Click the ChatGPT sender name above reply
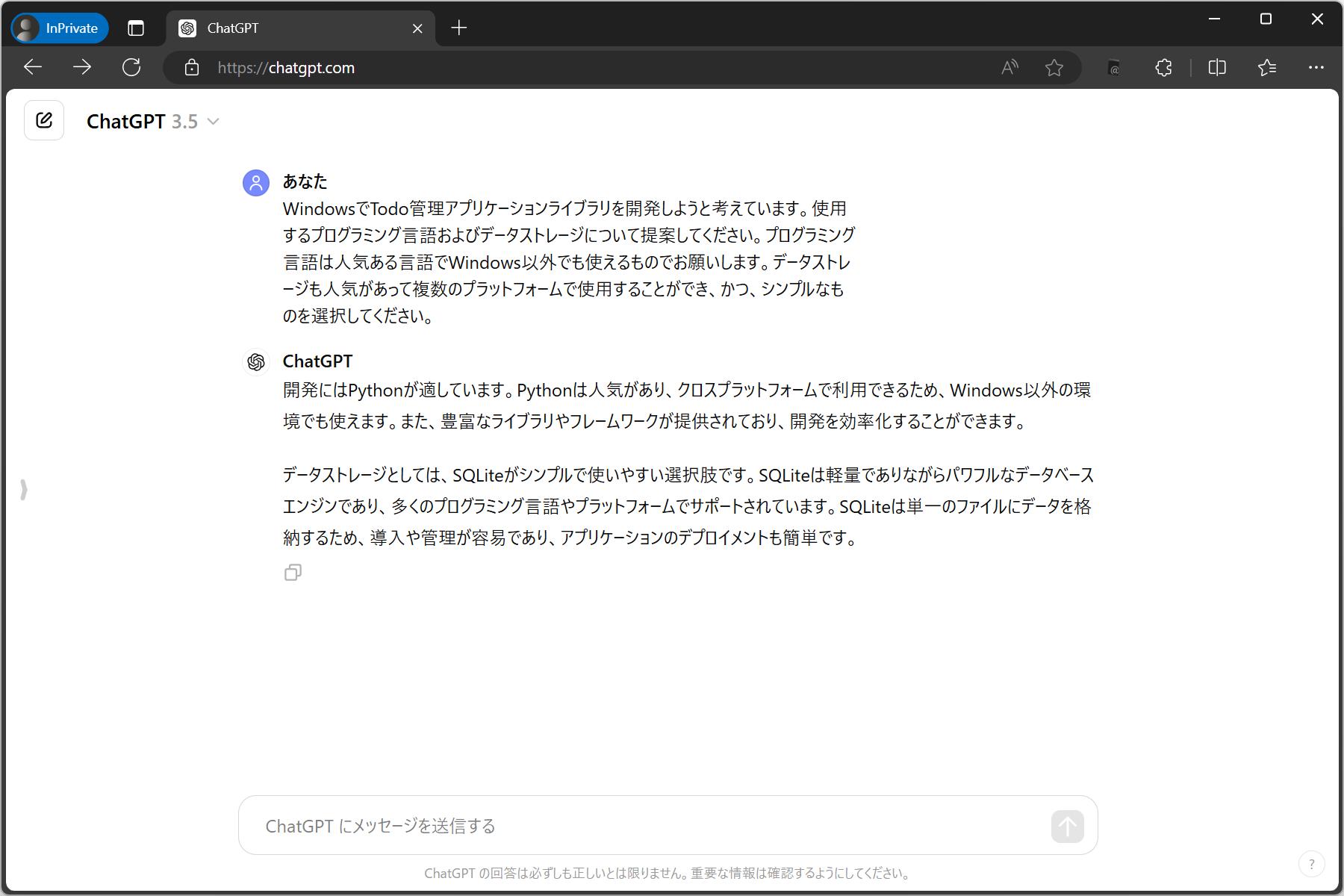Screen dimensions: 1344x896 (317, 361)
